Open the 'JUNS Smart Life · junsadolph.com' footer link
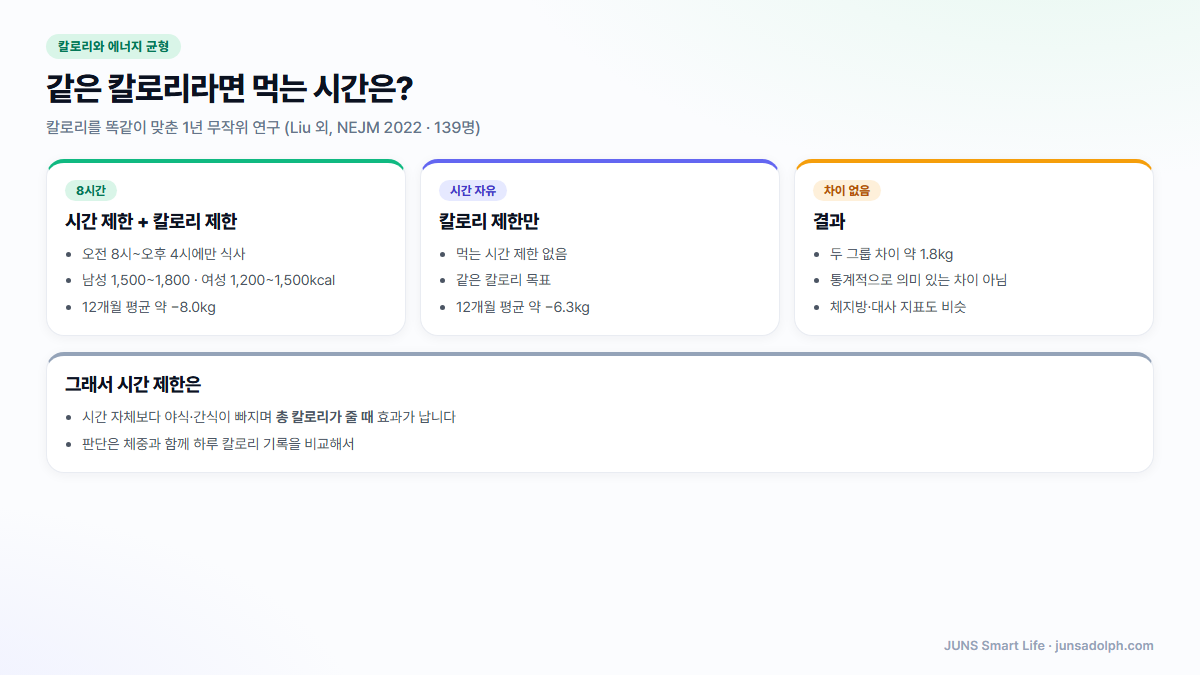Viewport: 1200px width, 675px height. [x=1049, y=646]
